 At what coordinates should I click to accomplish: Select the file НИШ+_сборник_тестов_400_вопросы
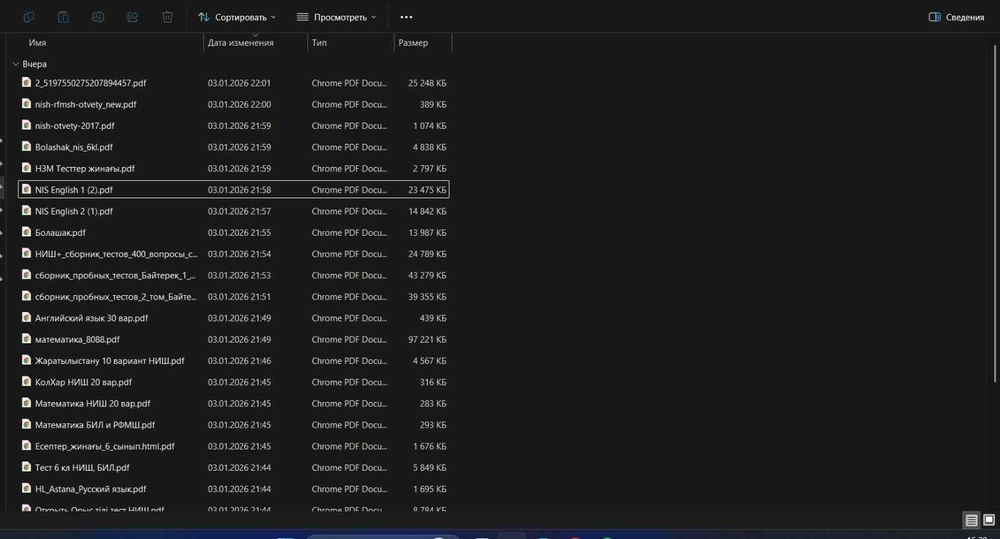point(233,254)
